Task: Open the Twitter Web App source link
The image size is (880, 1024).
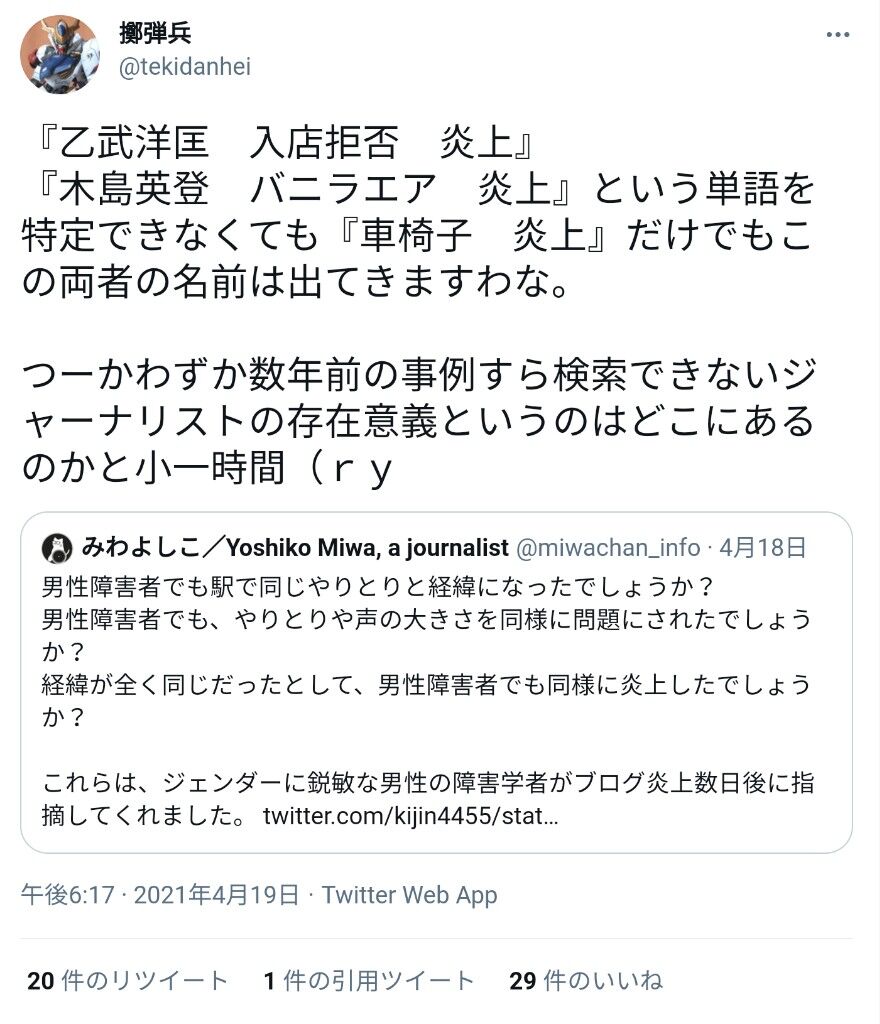Action: [x=410, y=895]
